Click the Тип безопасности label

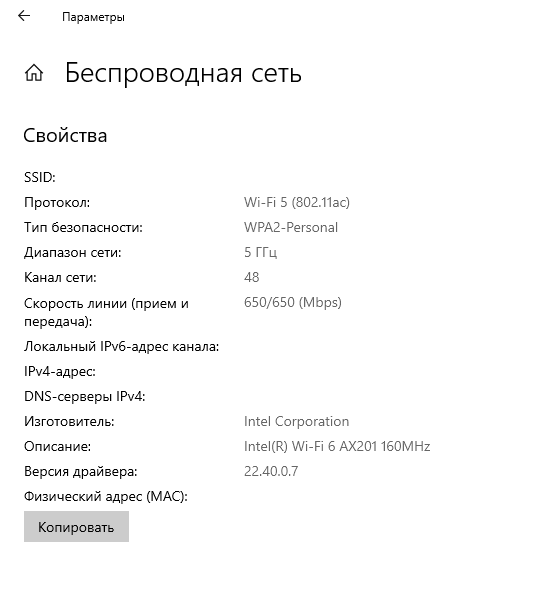click(83, 227)
